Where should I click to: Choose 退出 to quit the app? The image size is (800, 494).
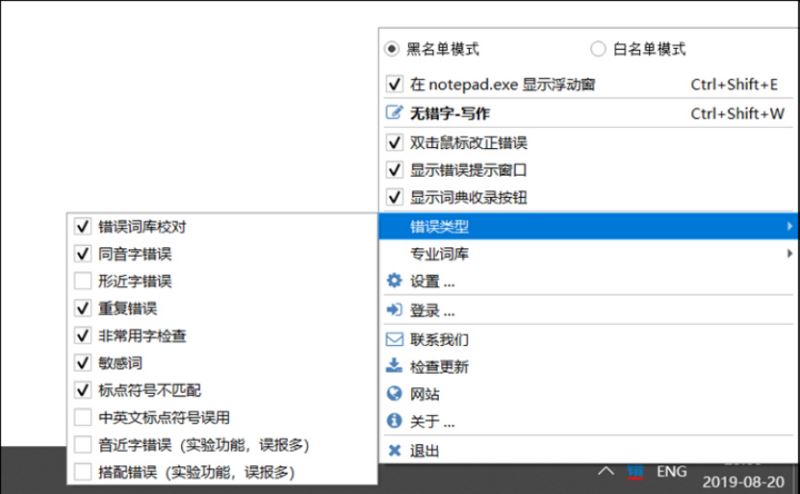click(587, 450)
